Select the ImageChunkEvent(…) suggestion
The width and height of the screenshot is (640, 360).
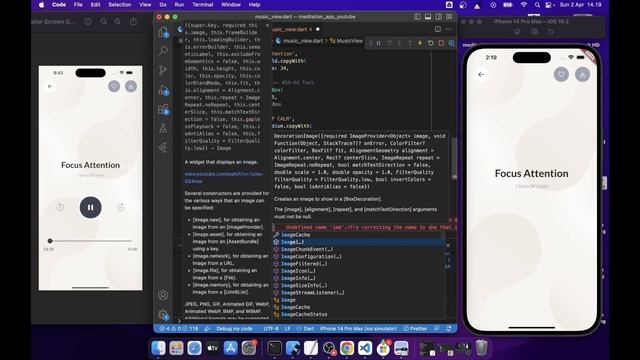pos(358,249)
